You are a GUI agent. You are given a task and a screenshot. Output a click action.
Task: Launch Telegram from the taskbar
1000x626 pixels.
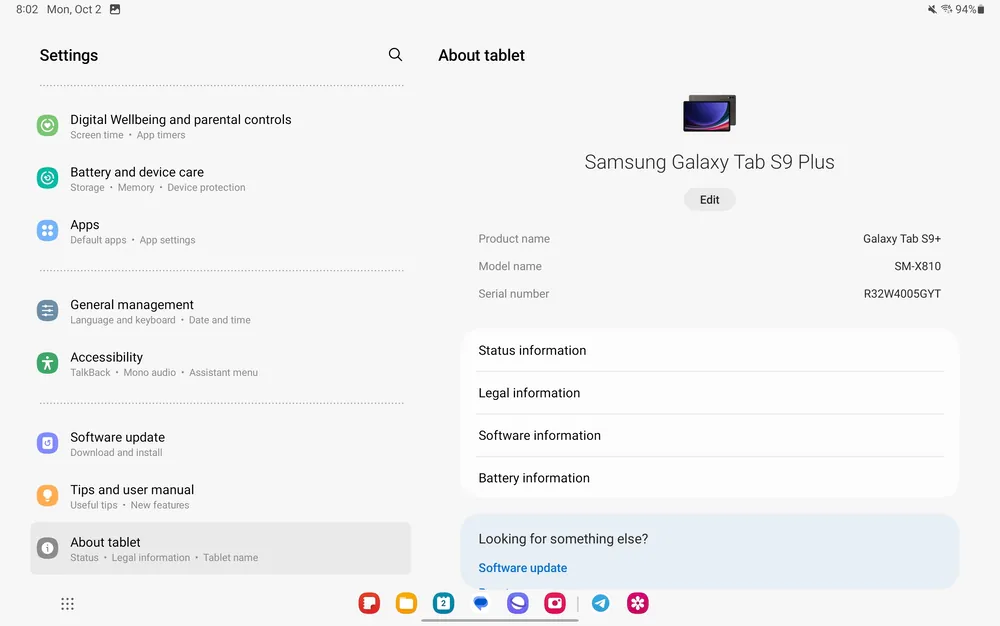point(600,603)
